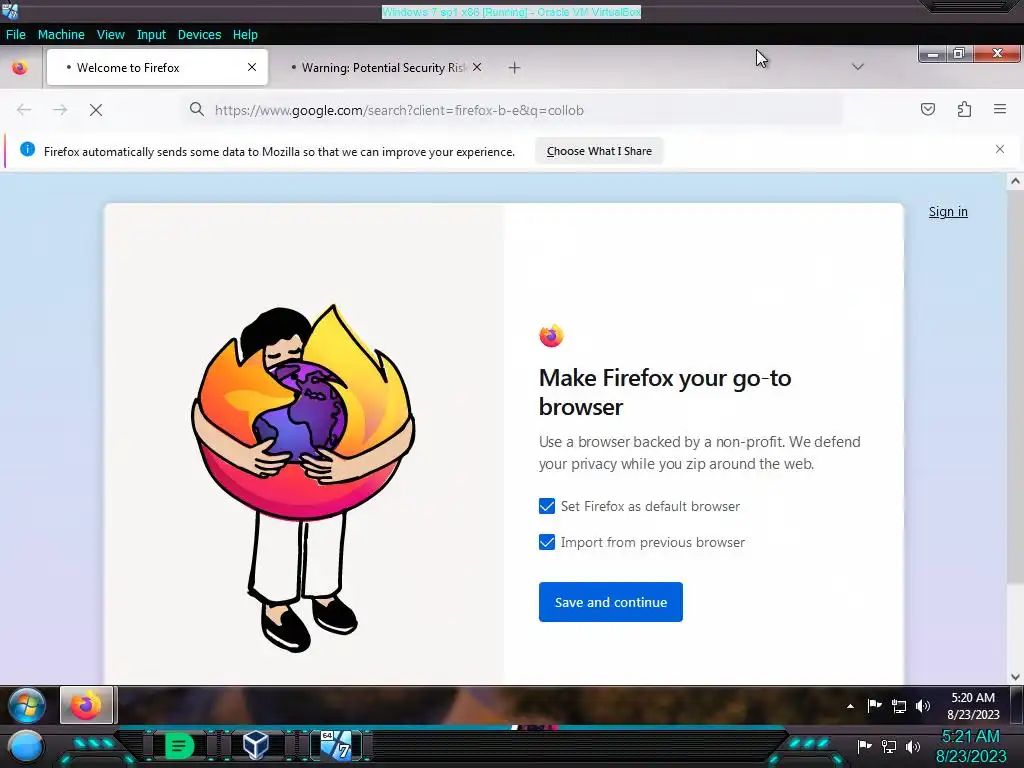Open guest network tray icon
Screen dimensions: 1024x768
tap(899, 706)
